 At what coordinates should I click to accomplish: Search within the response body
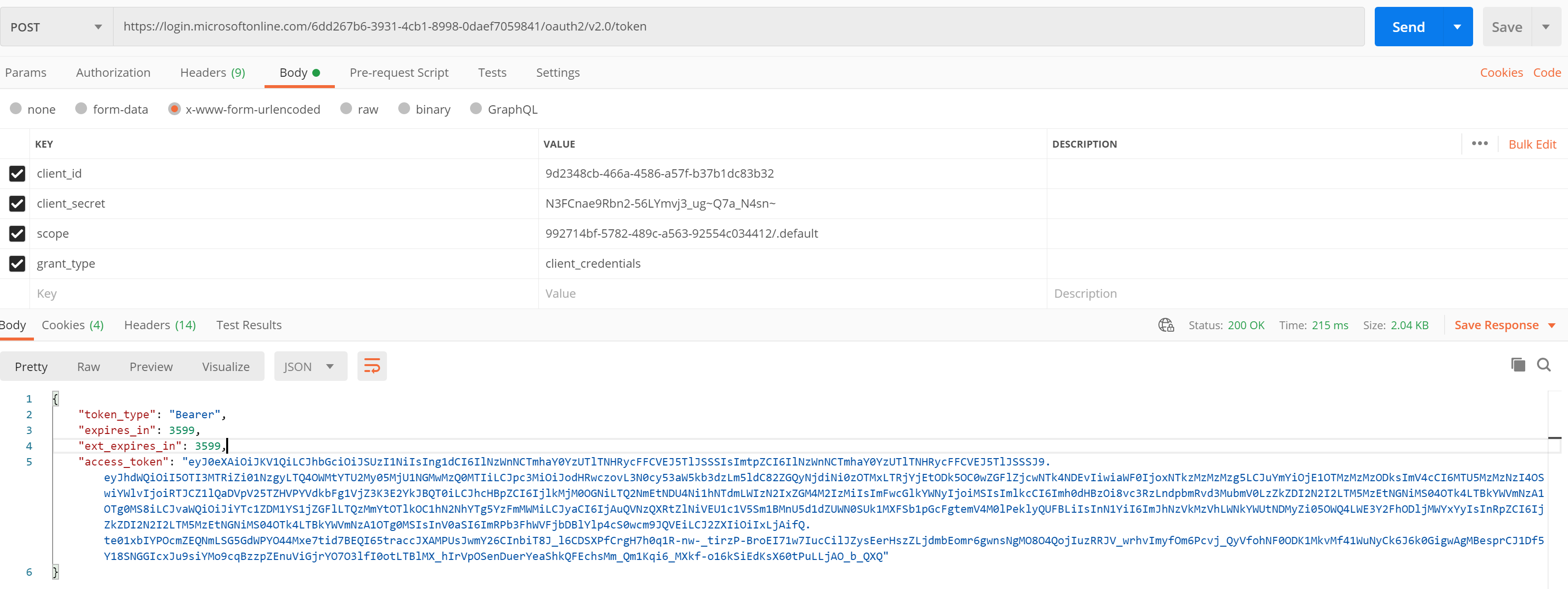[1544, 365]
